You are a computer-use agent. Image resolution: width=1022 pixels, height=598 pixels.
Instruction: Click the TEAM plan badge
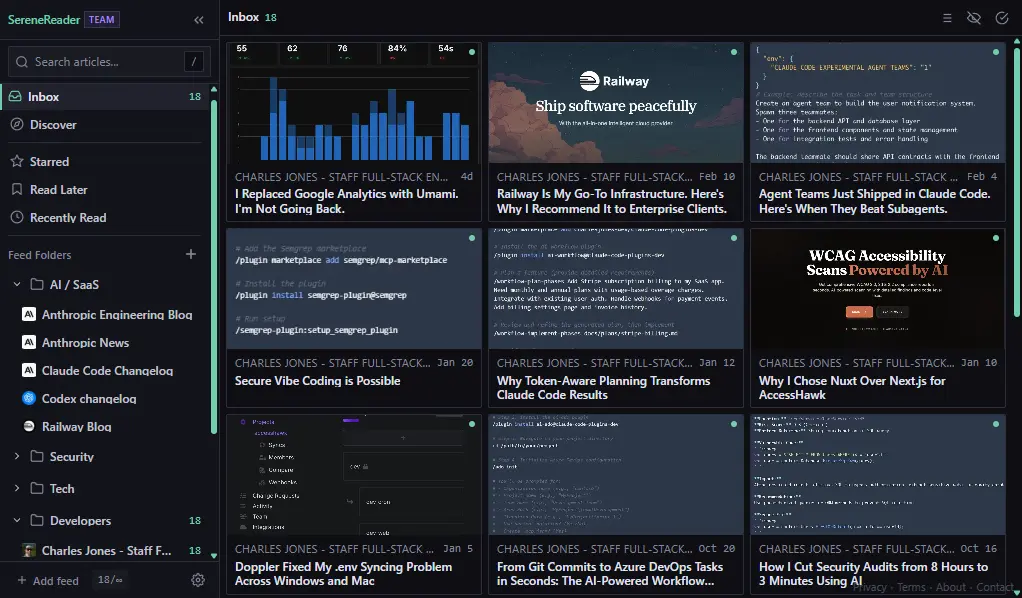(102, 20)
